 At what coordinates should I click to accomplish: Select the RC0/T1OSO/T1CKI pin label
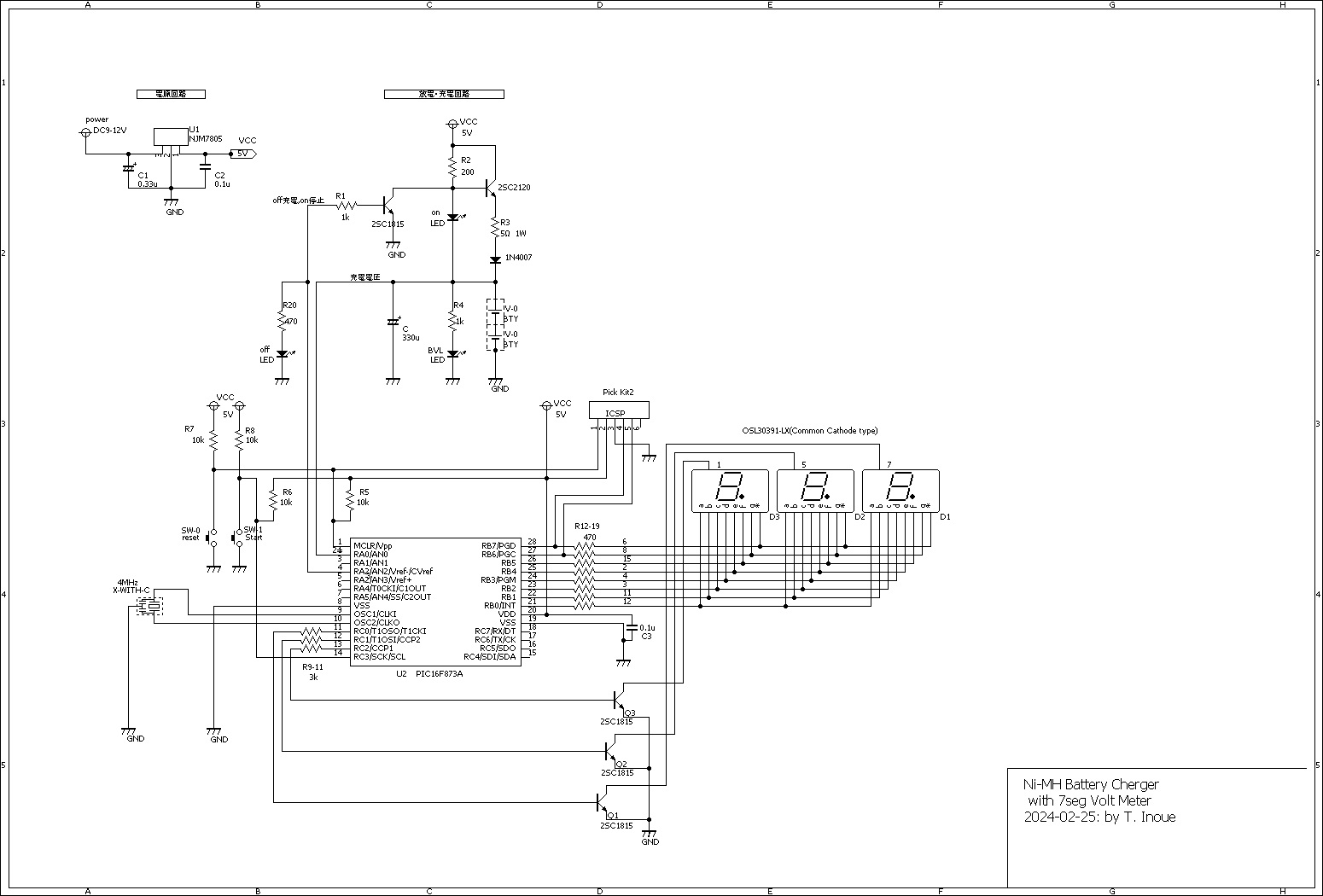click(389, 631)
